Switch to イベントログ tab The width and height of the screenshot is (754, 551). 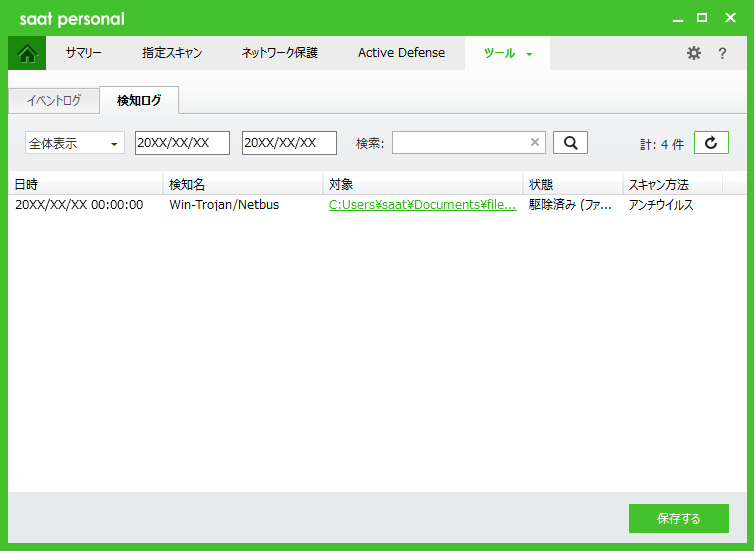tap(54, 100)
